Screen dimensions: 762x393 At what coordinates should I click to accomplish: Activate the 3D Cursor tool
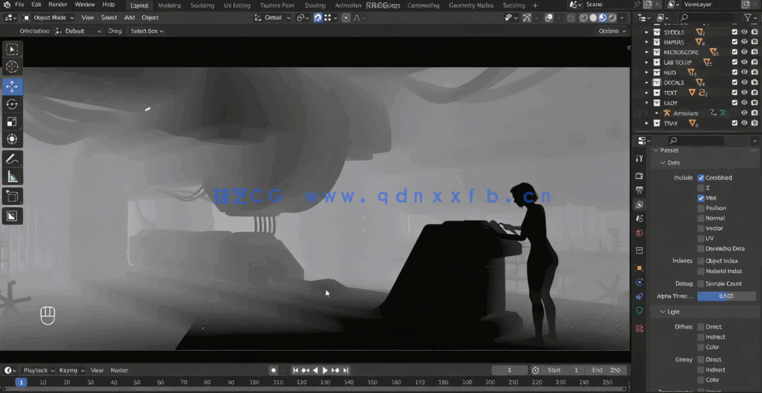pos(12,67)
